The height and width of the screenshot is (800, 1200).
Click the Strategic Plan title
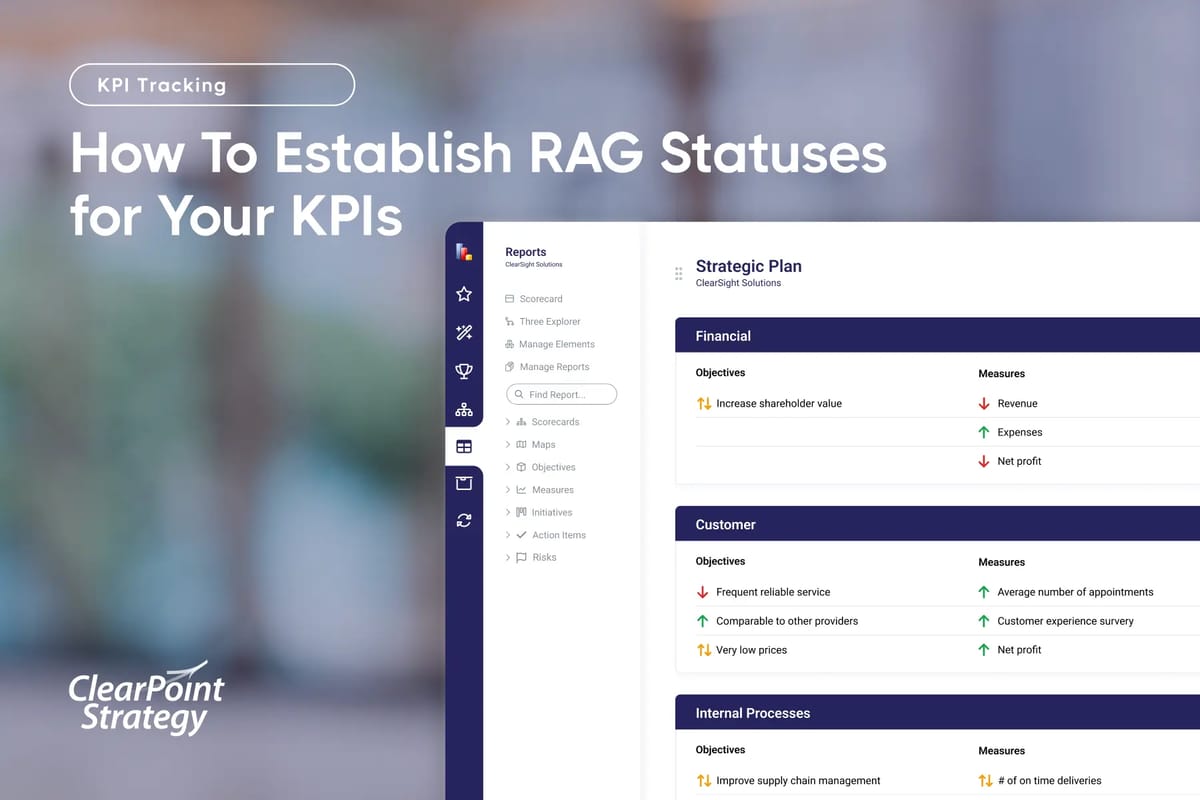pos(748,266)
